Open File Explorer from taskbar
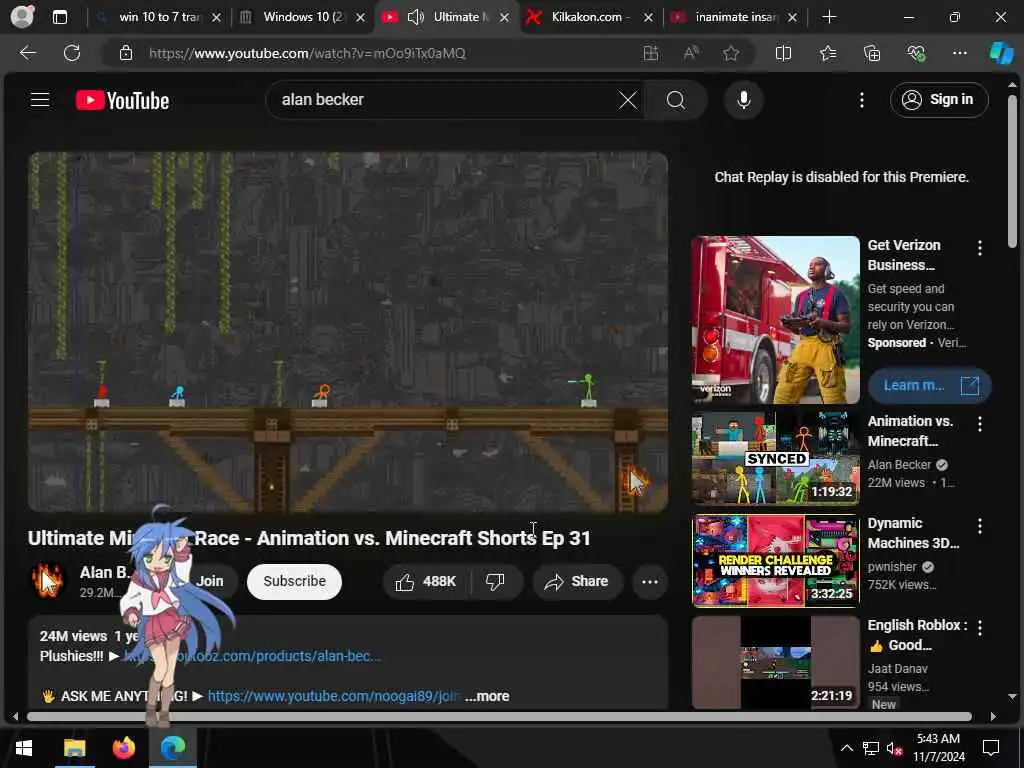 (74, 748)
